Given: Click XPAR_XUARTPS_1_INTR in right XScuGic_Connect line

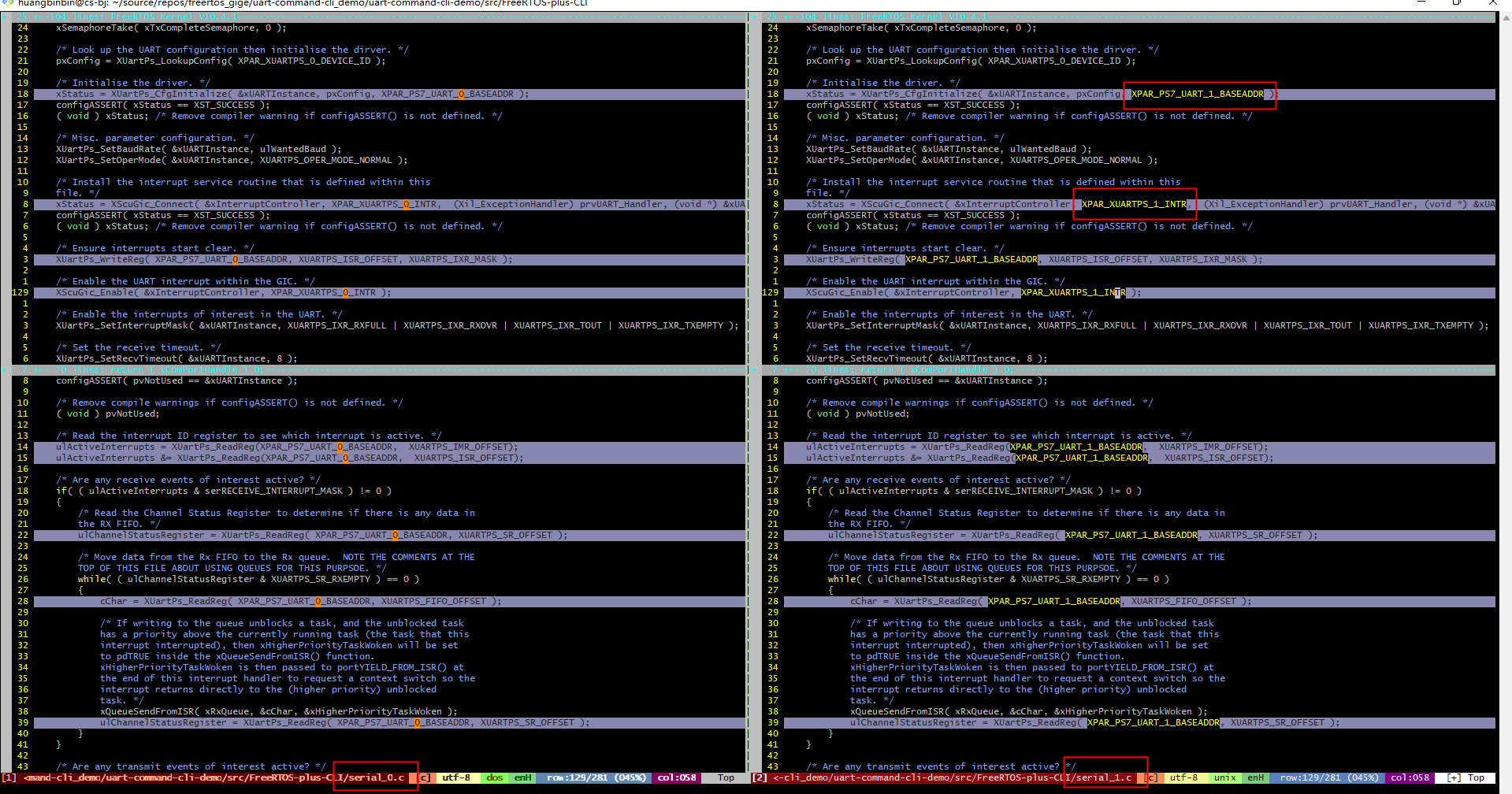Looking at the screenshot, I should 1134,204.
